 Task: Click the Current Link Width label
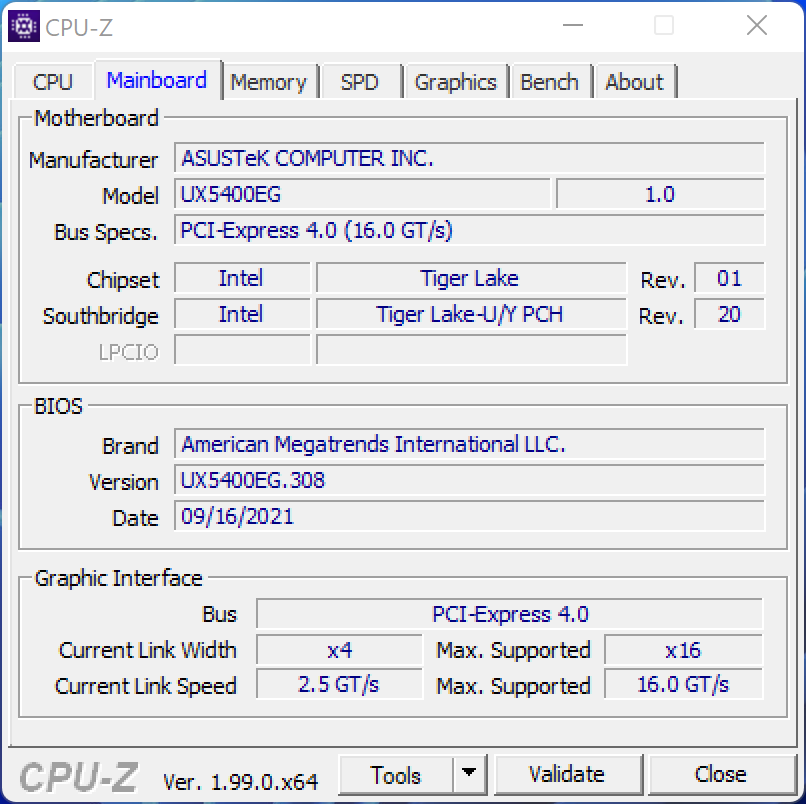tap(148, 650)
